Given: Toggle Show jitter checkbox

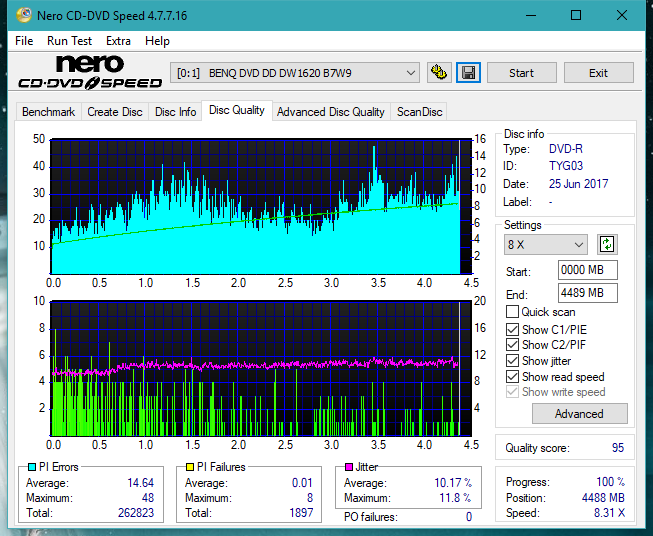Looking at the screenshot, I should pyautogui.click(x=512, y=361).
